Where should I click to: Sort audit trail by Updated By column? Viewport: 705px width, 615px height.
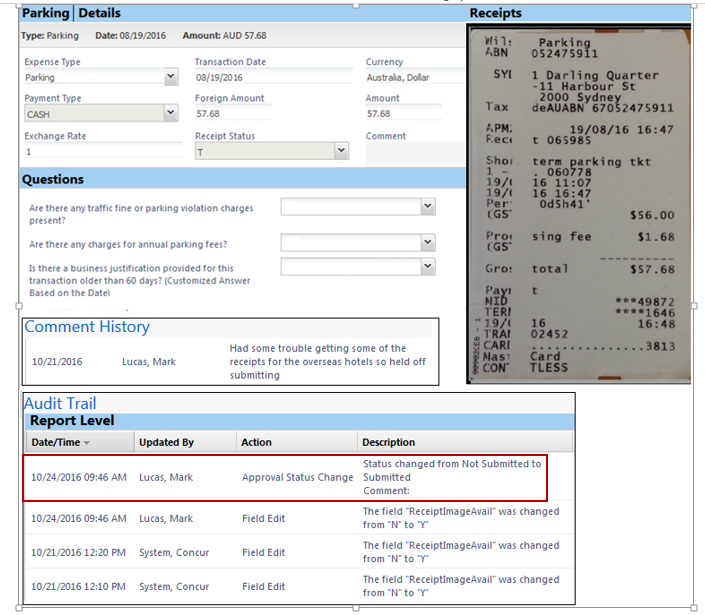(x=166, y=442)
